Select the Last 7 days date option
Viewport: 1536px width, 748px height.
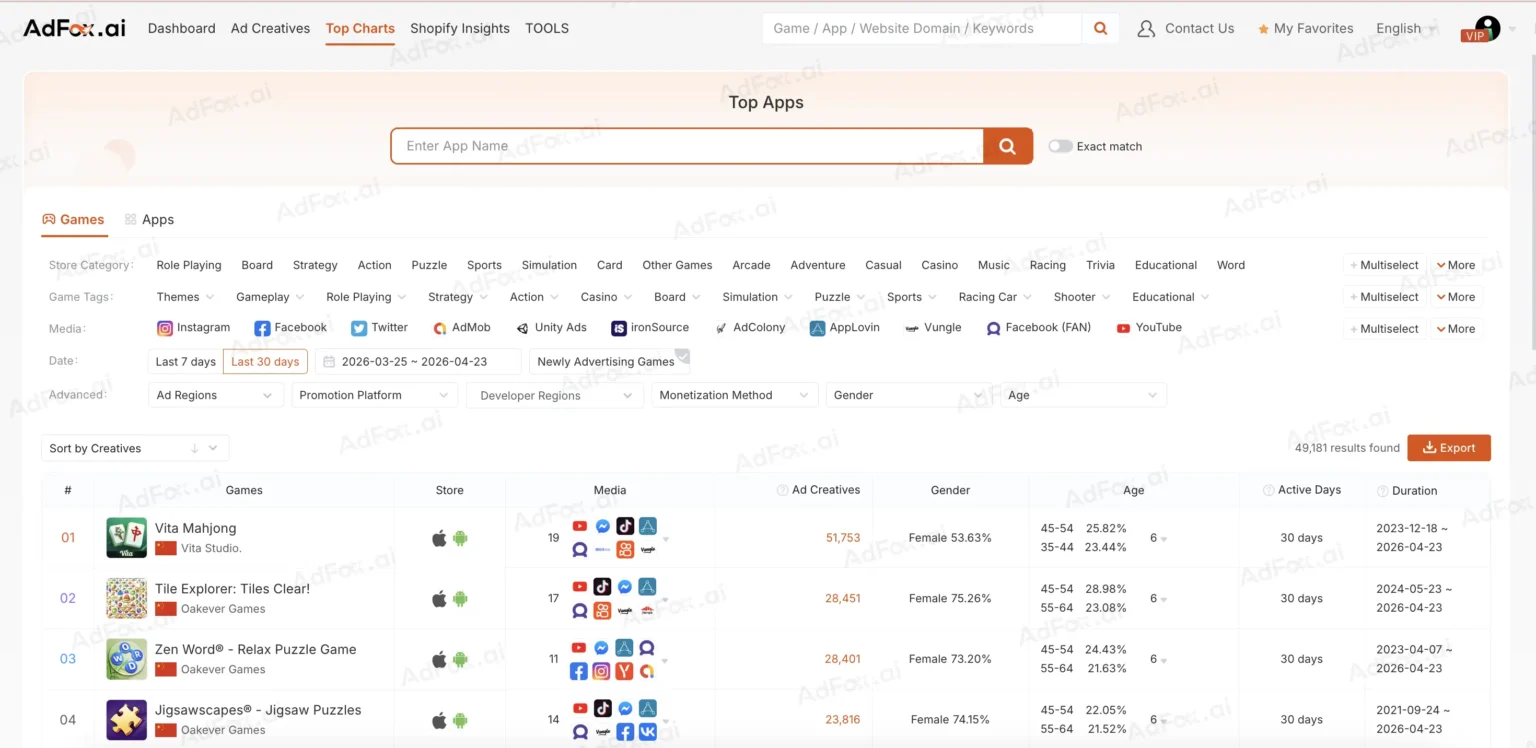[x=185, y=362]
